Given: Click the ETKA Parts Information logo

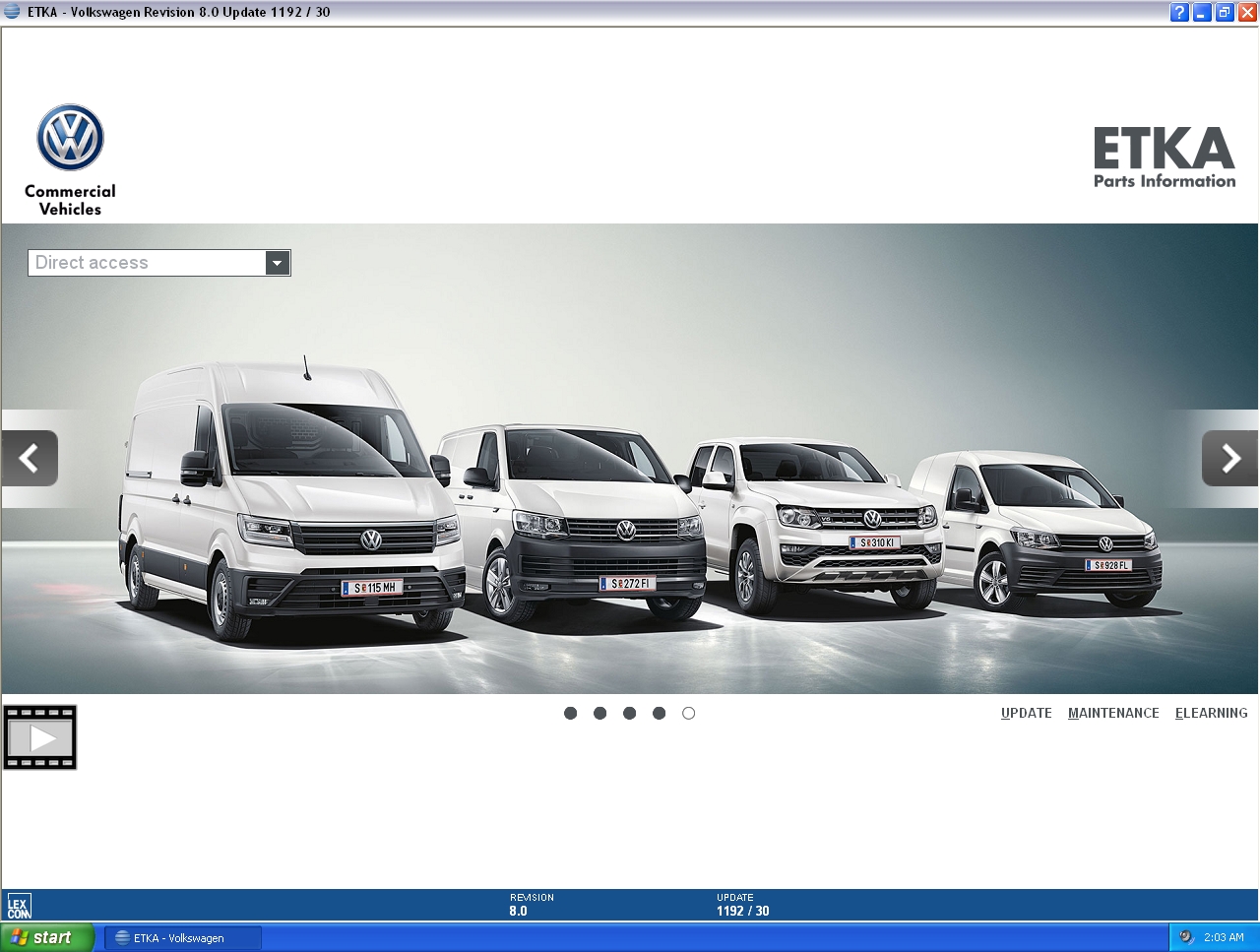Looking at the screenshot, I should [1165, 157].
